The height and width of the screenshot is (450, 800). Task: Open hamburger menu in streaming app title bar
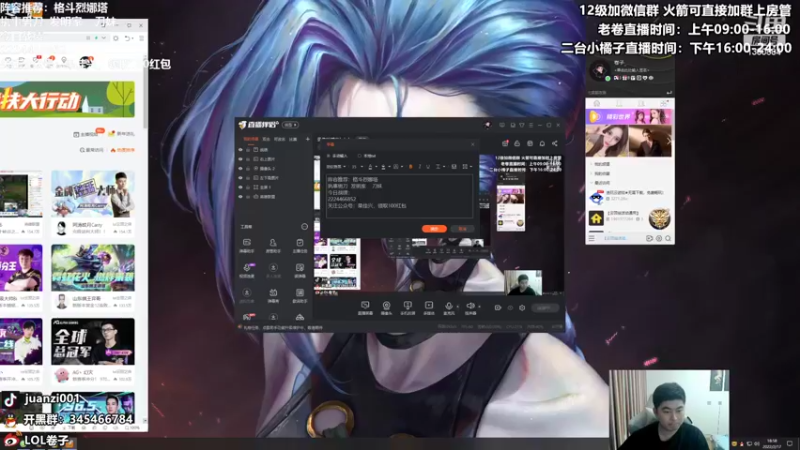pos(531,125)
